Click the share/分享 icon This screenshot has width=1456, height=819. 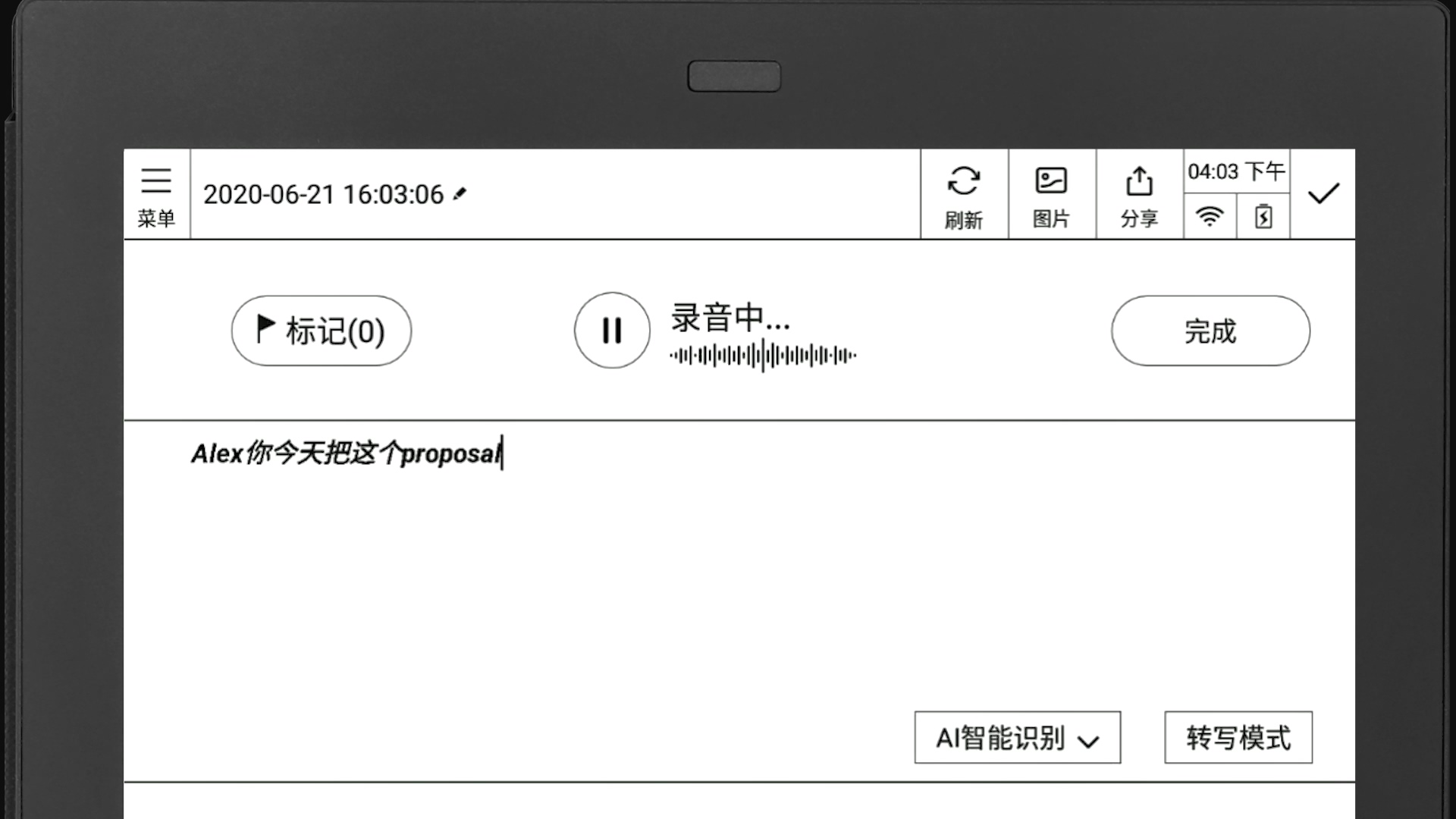tap(1139, 193)
